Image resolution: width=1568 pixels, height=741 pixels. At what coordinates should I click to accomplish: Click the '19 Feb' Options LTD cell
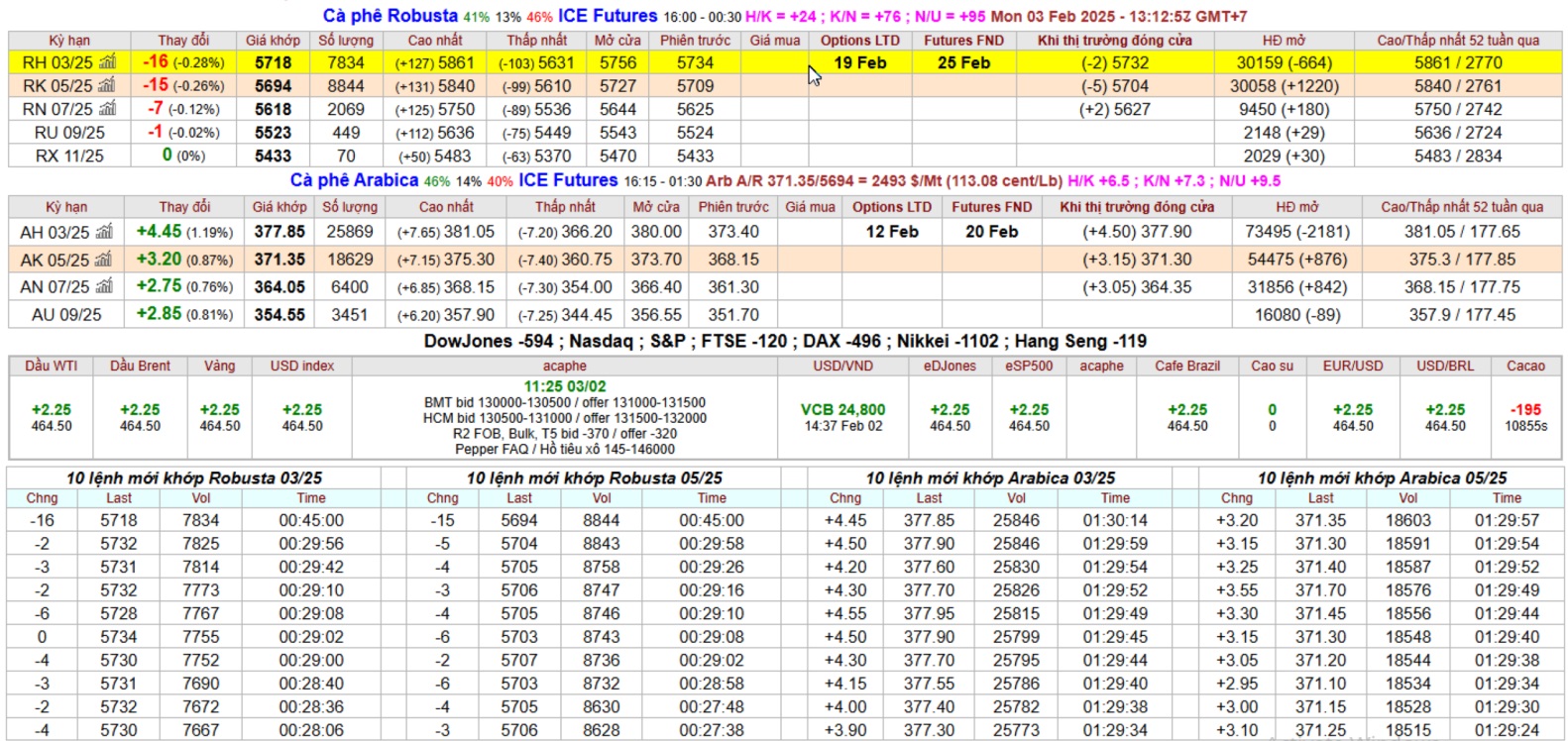(859, 62)
